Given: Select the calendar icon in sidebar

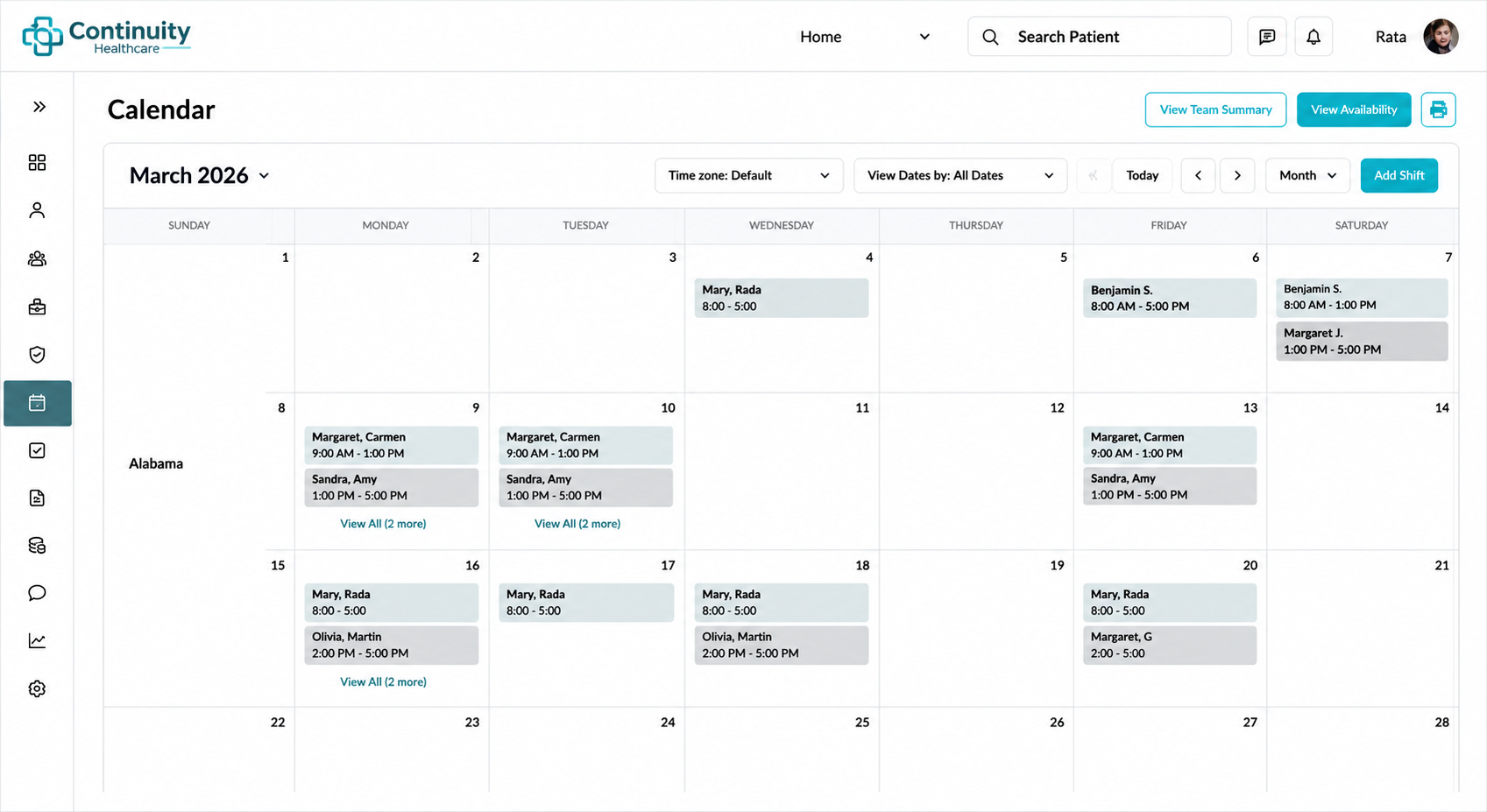Looking at the screenshot, I should [x=38, y=403].
